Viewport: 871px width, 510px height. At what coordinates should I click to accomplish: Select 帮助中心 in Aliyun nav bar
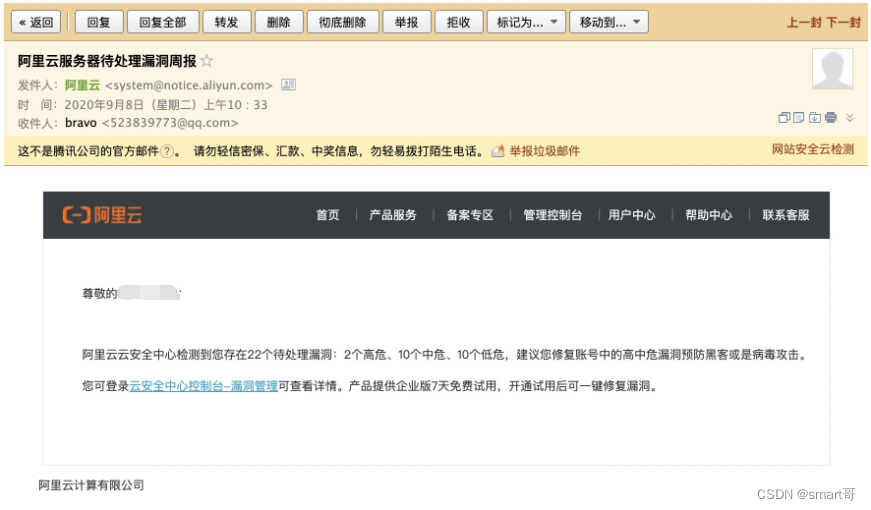(709, 215)
